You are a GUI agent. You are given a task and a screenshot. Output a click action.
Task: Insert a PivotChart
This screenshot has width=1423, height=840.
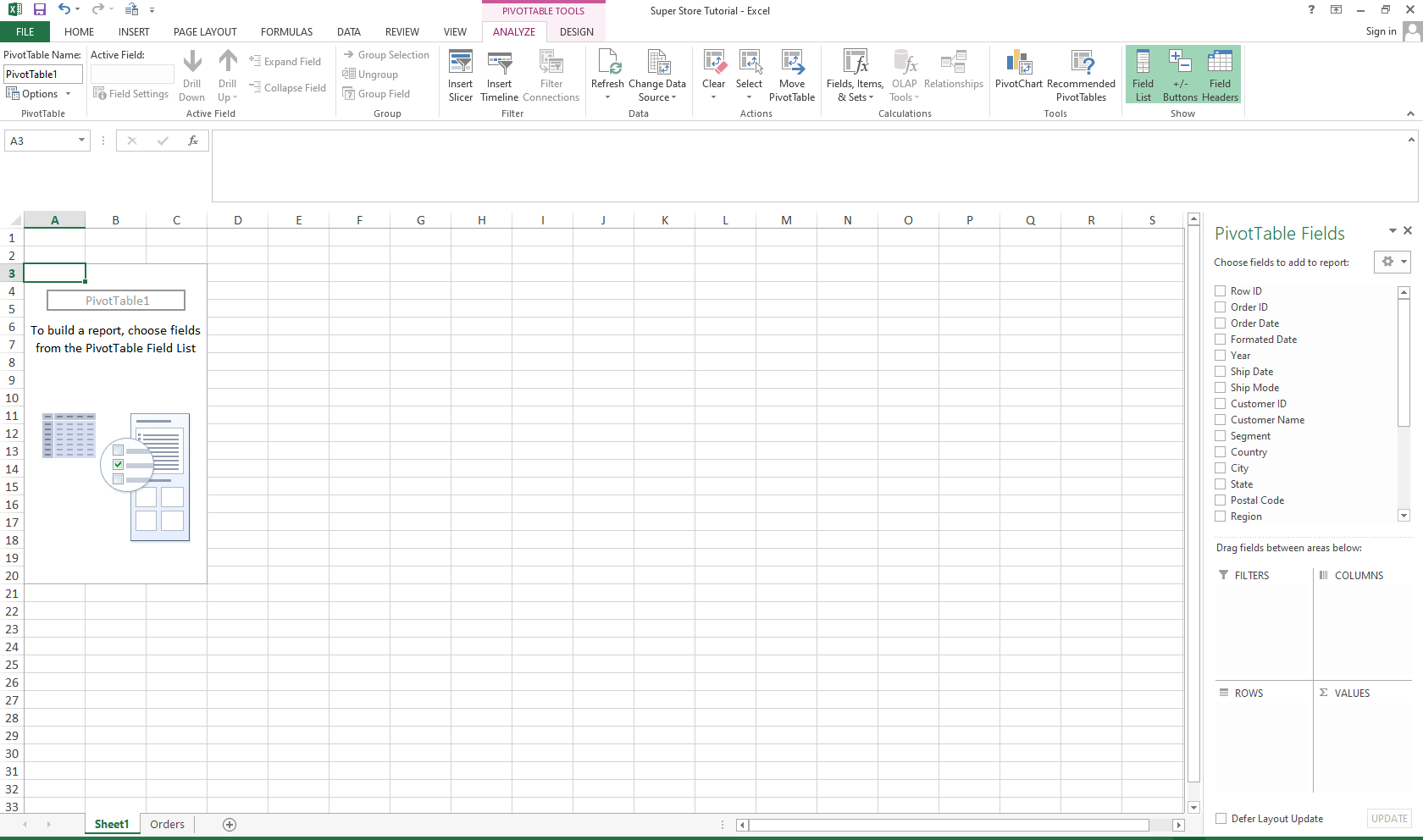[x=1018, y=75]
